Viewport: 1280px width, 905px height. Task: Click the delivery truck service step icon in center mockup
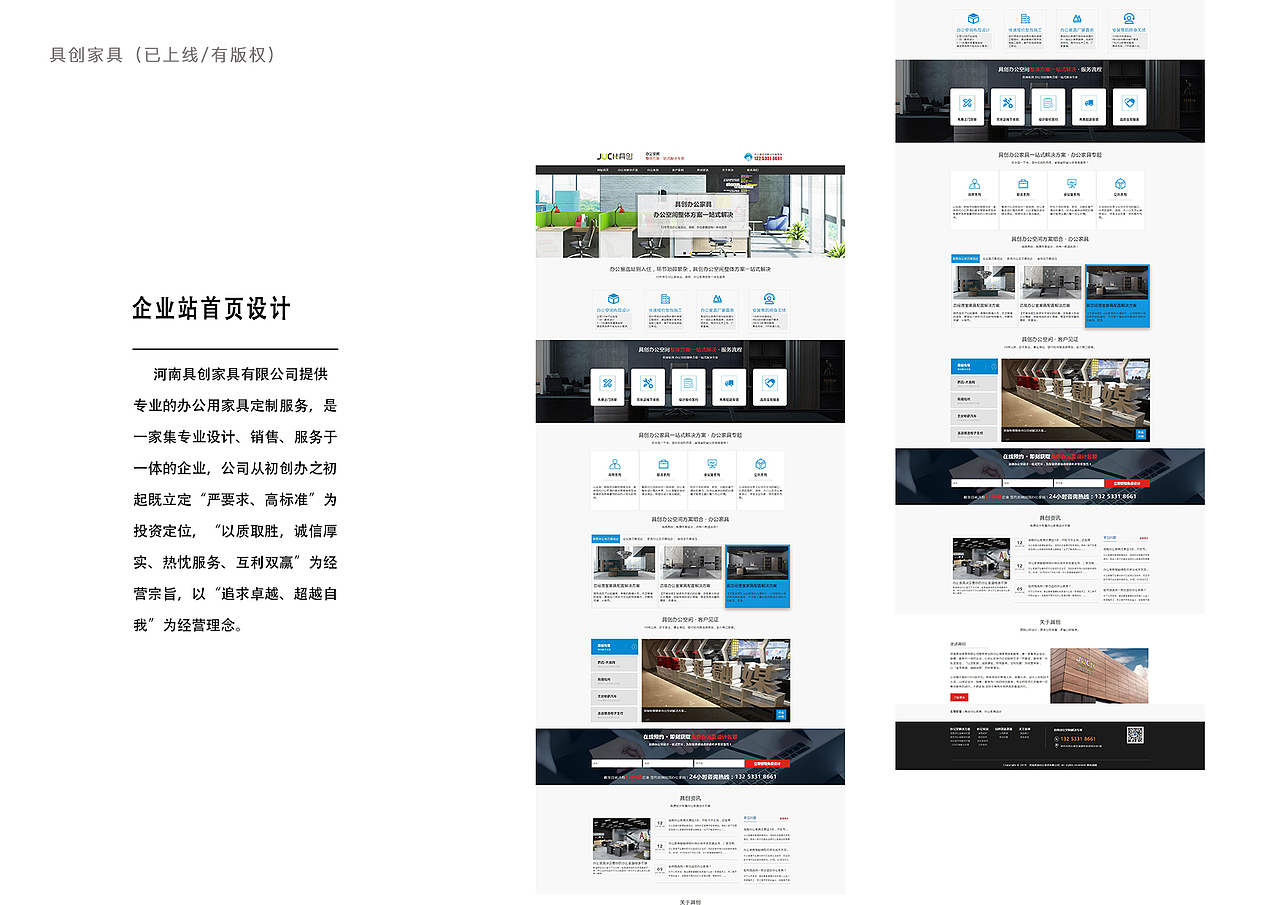point(729,382)
